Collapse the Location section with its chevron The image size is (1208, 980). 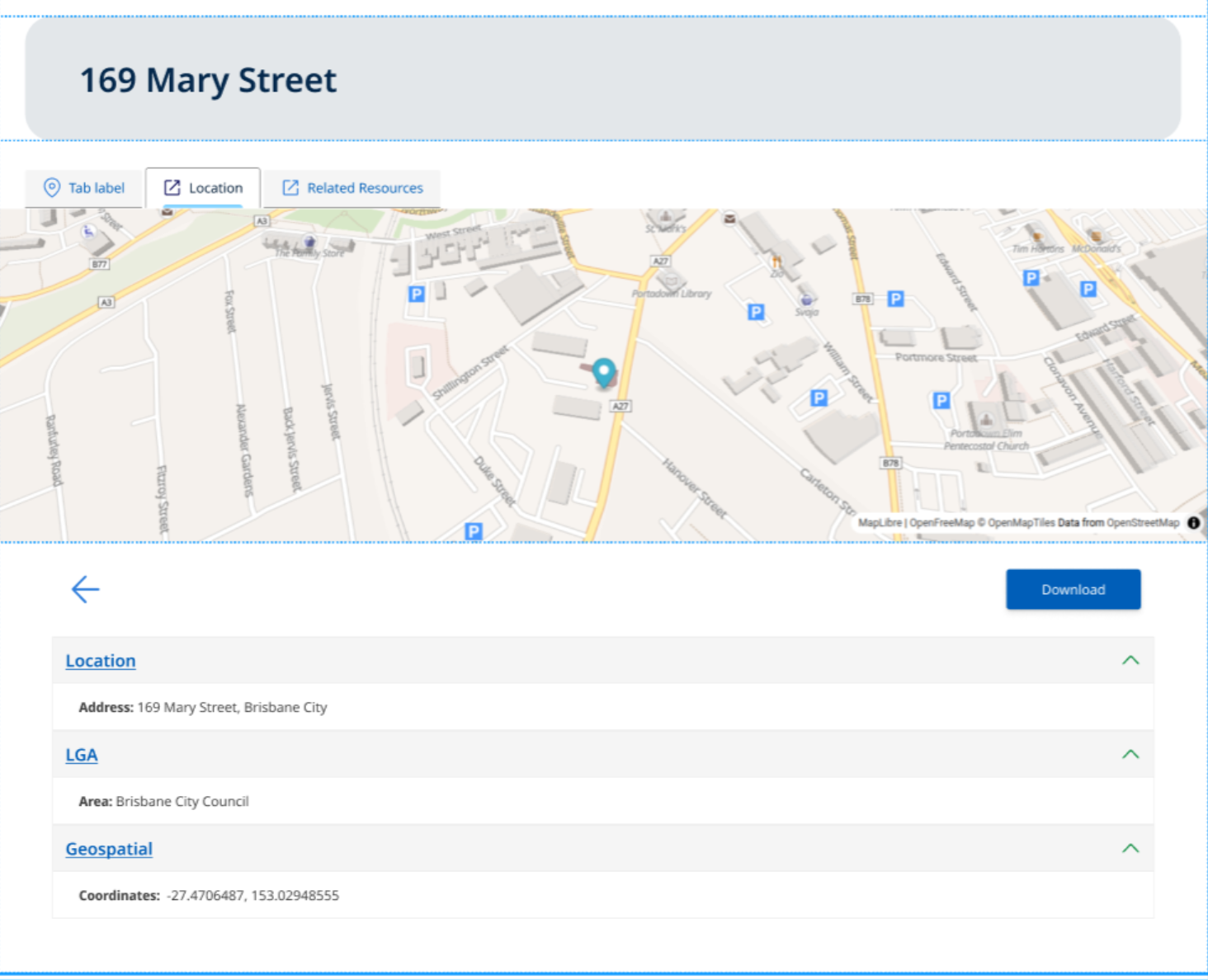point(1130,660)
